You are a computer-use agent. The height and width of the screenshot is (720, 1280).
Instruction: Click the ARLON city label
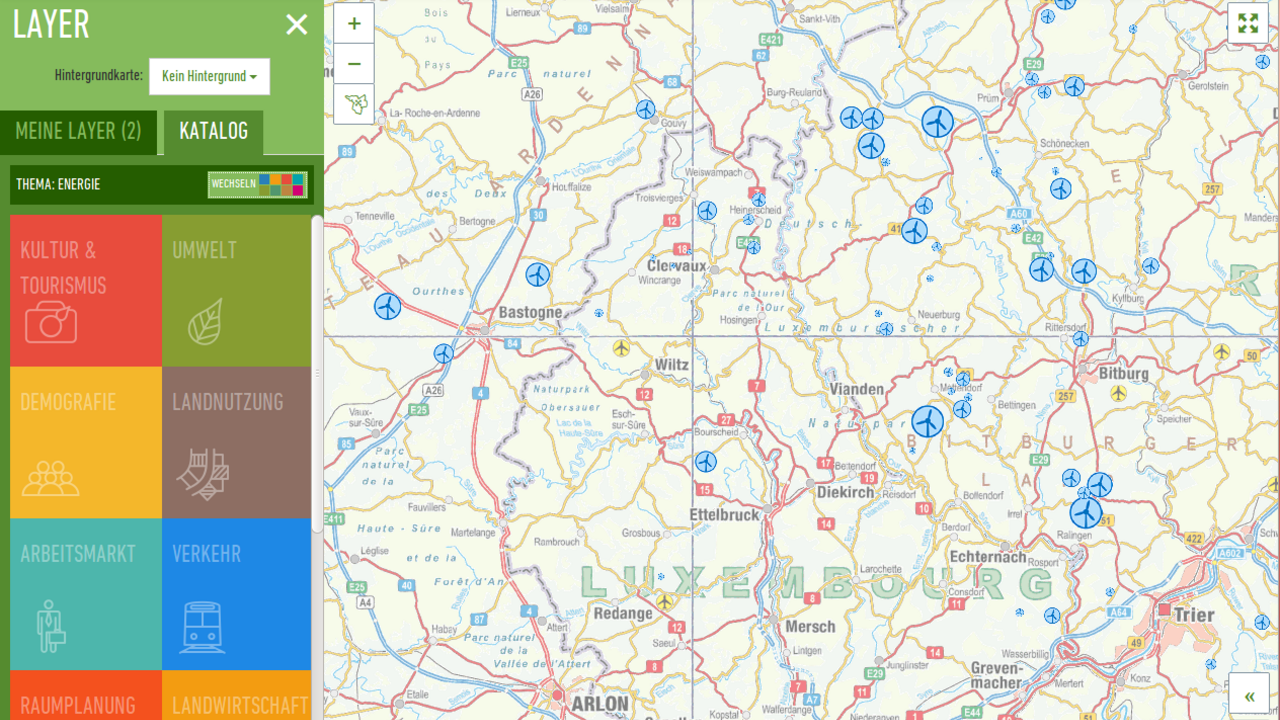click(x=600, y=704)
